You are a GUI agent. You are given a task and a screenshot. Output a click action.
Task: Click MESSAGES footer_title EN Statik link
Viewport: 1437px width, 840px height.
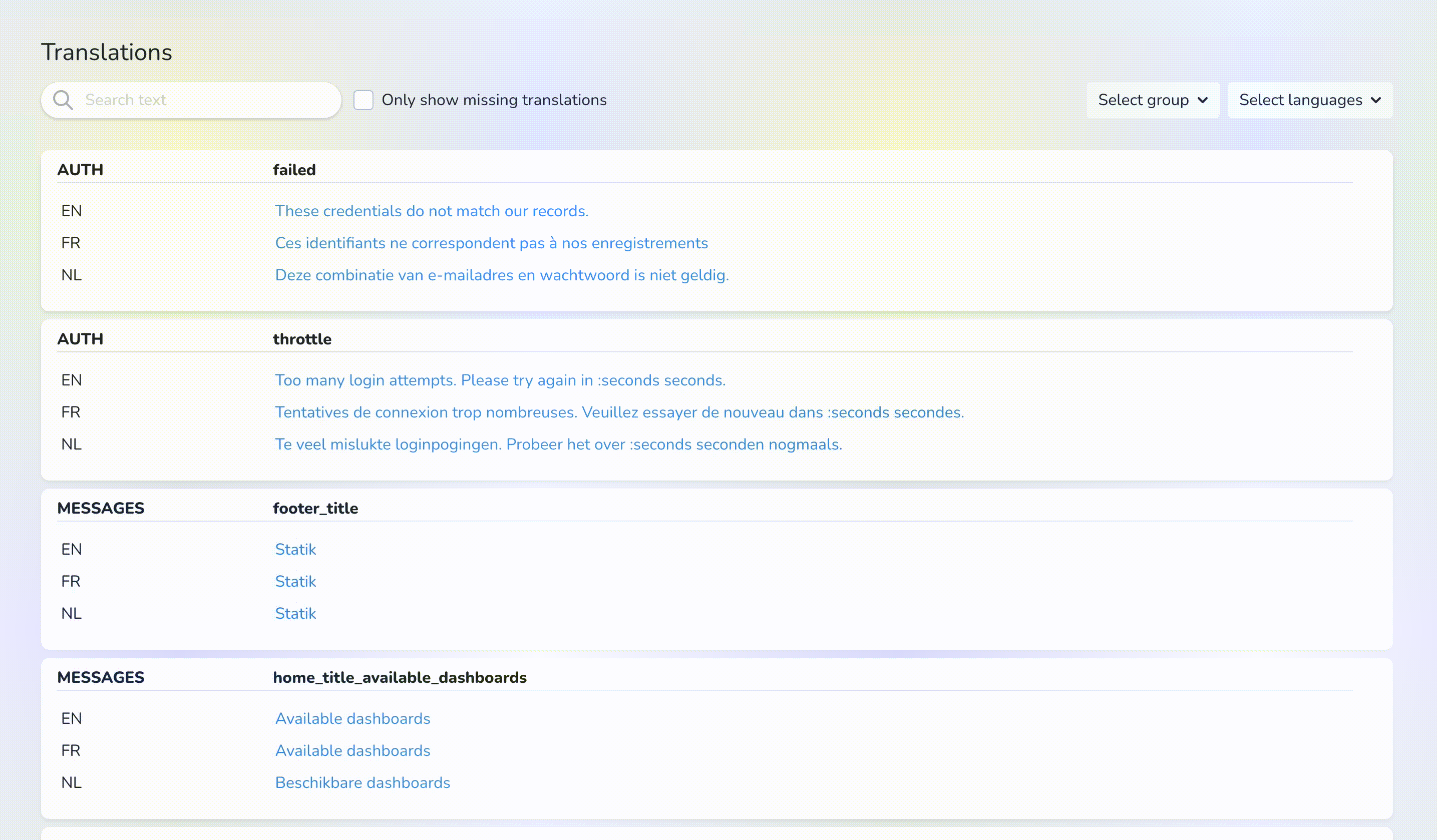pyautogui.click(x=296, y=549)
